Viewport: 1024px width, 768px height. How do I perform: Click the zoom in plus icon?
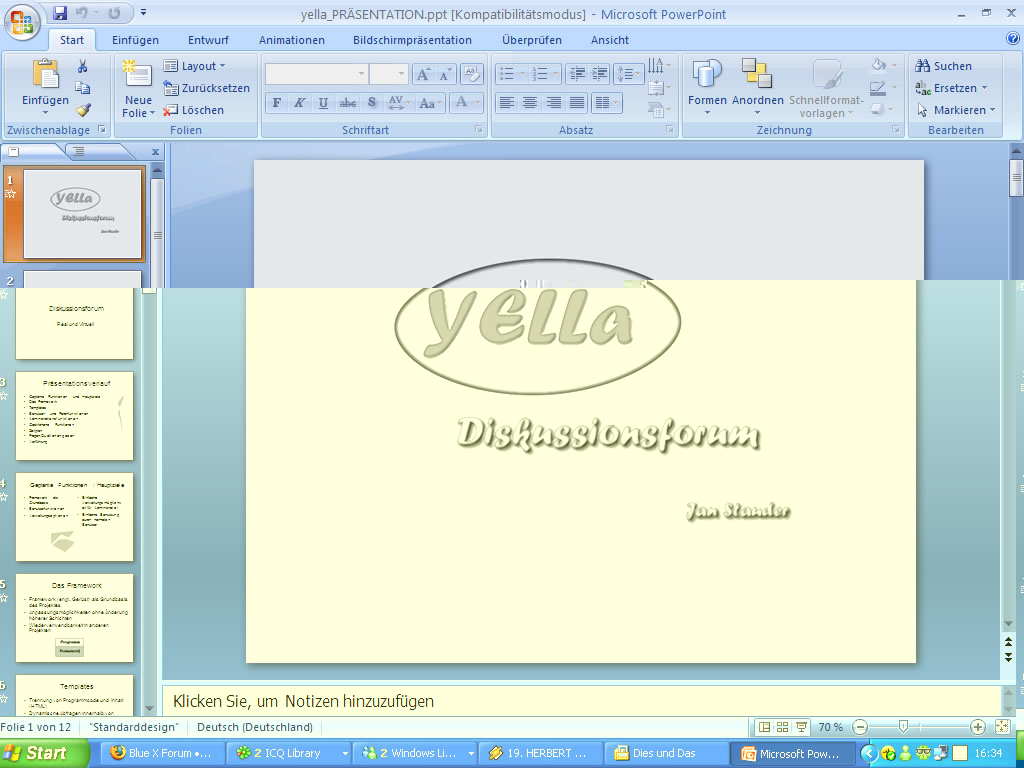977,727
